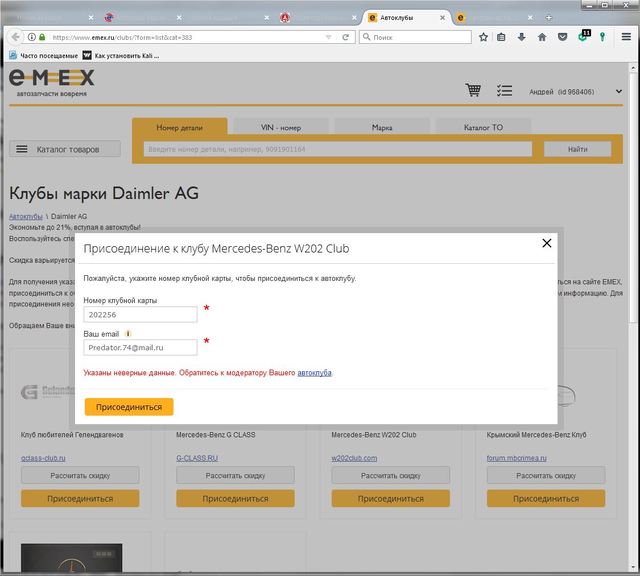The width and height of the screenshot is (640, 576).
Task: Reload the page with the refresh icon
Action: click(x=345, y=37)
